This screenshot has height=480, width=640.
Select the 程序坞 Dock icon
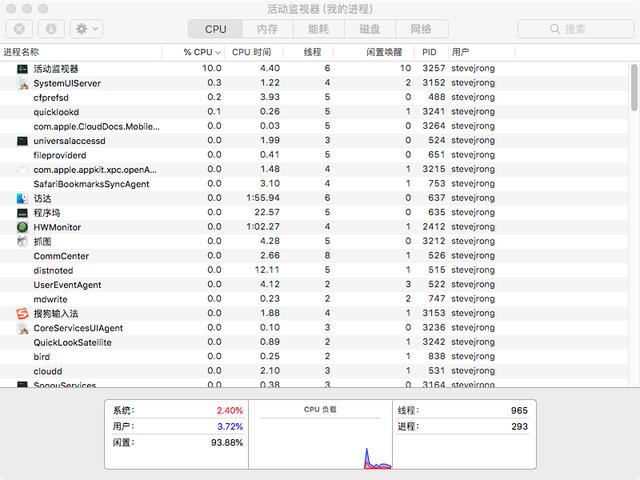22,213
